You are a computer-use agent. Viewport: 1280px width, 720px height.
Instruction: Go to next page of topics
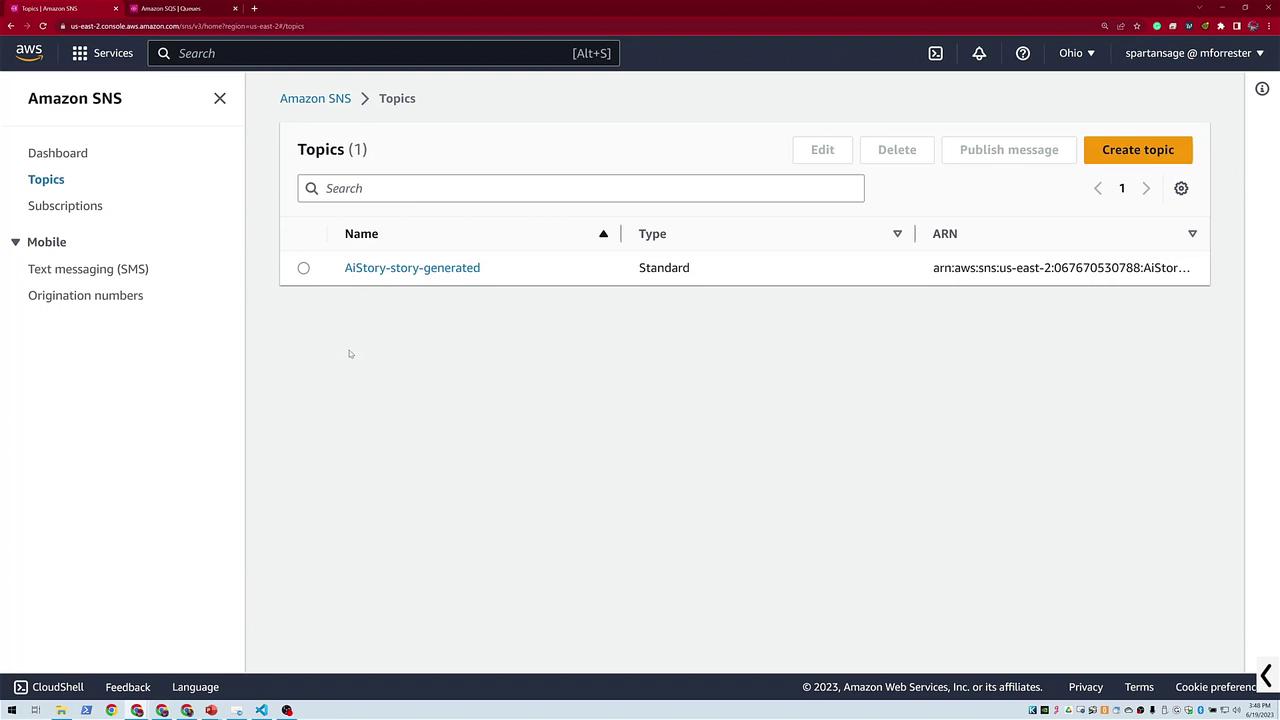1146,188
